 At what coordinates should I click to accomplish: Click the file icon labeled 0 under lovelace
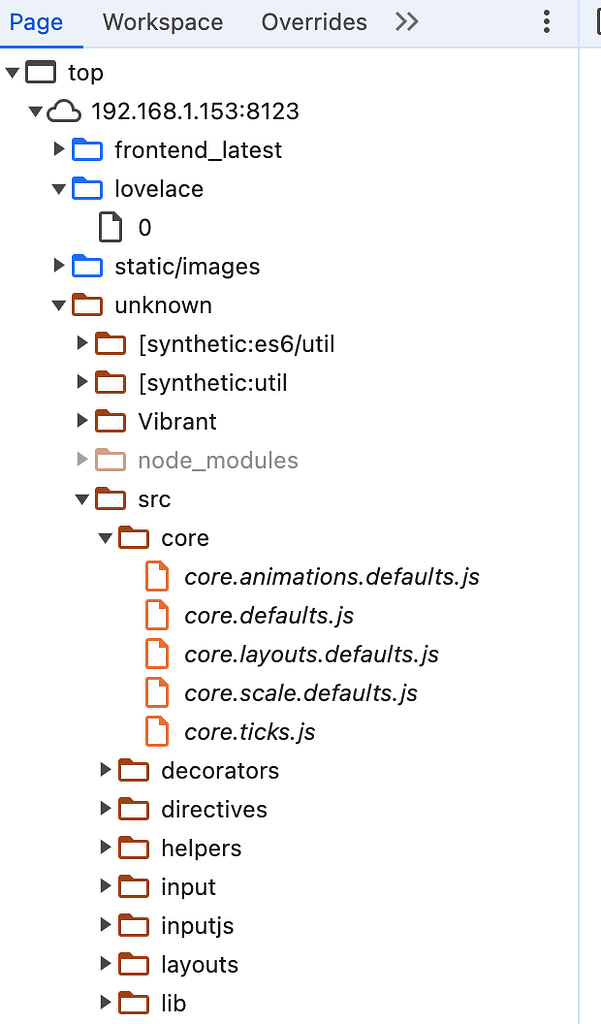click(111, 227)
